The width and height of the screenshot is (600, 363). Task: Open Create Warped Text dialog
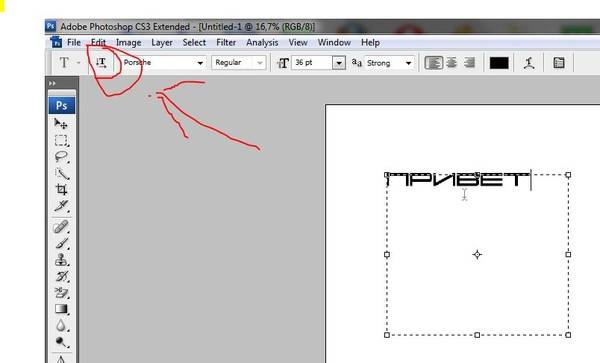point(529,63)
